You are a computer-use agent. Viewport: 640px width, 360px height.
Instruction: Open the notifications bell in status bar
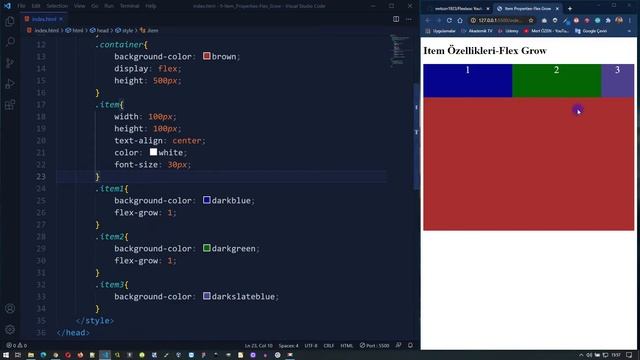point(410,345)
